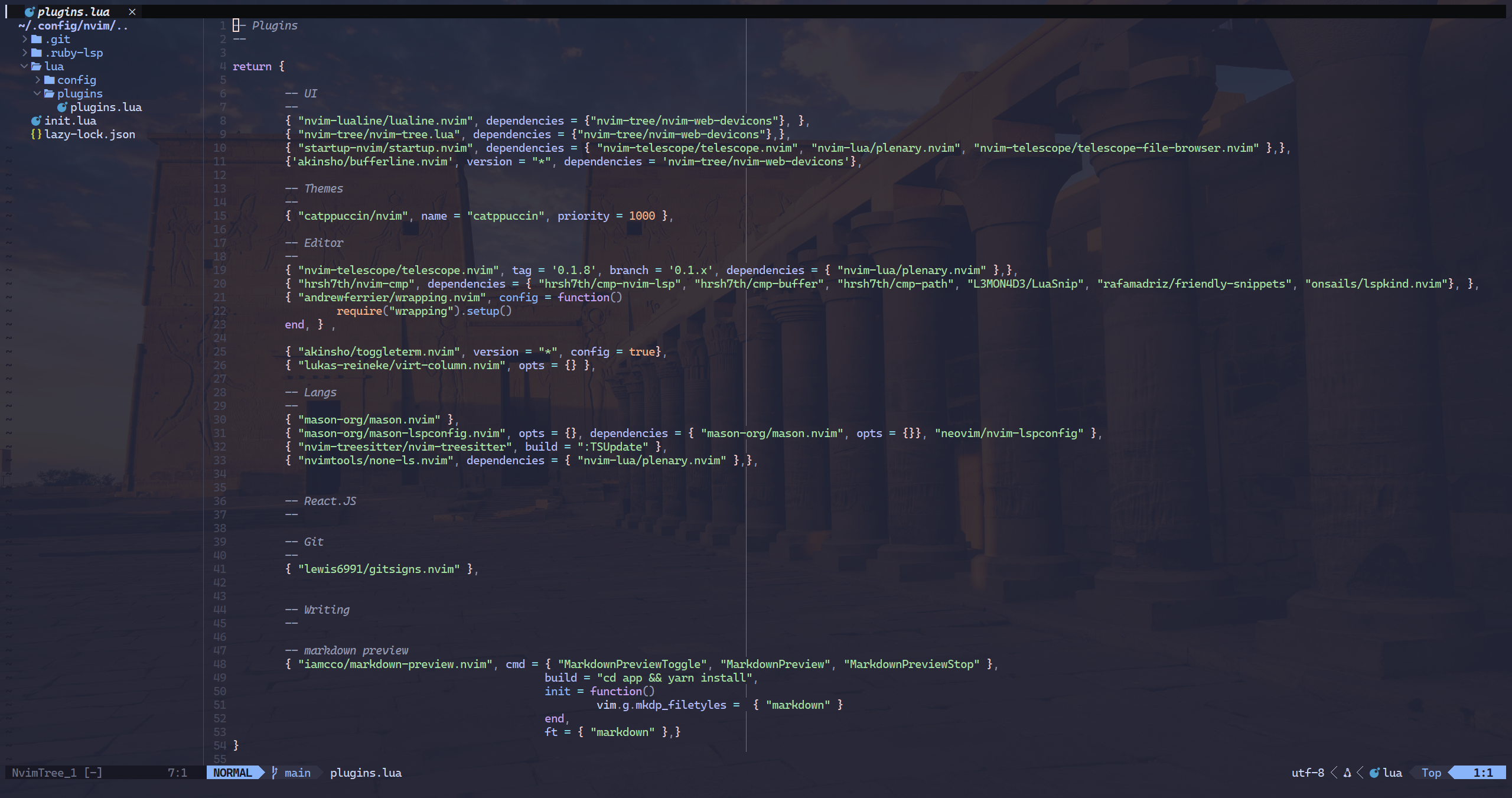Click the main branch name in statusline
Image resolution: width=1512 pixels, height=798 pixels.
(298, 773)
